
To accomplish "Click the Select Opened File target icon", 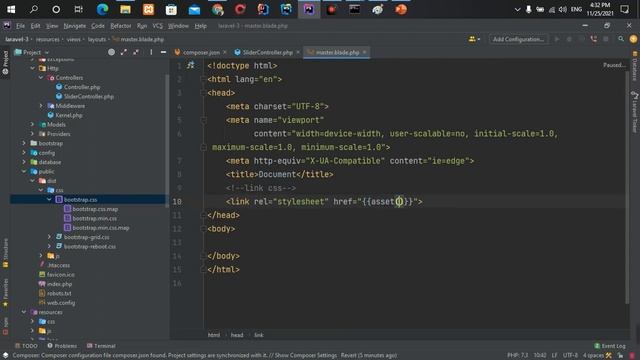I will point(111,52).
